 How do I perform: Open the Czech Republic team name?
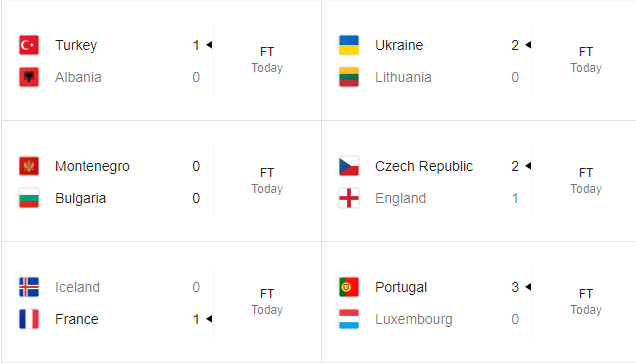424,166
